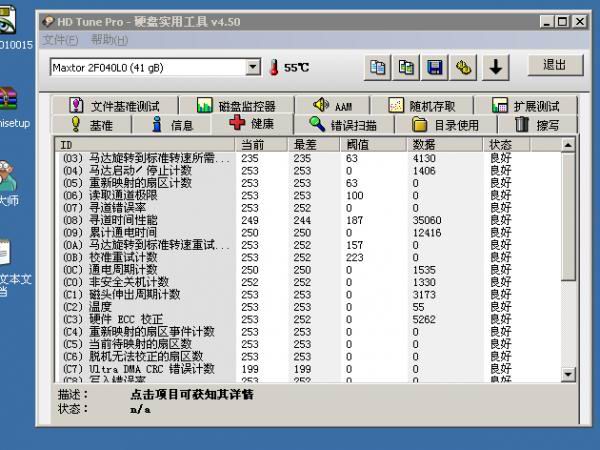
Task: Click the text document desktop icon
Action: point(5,253)
